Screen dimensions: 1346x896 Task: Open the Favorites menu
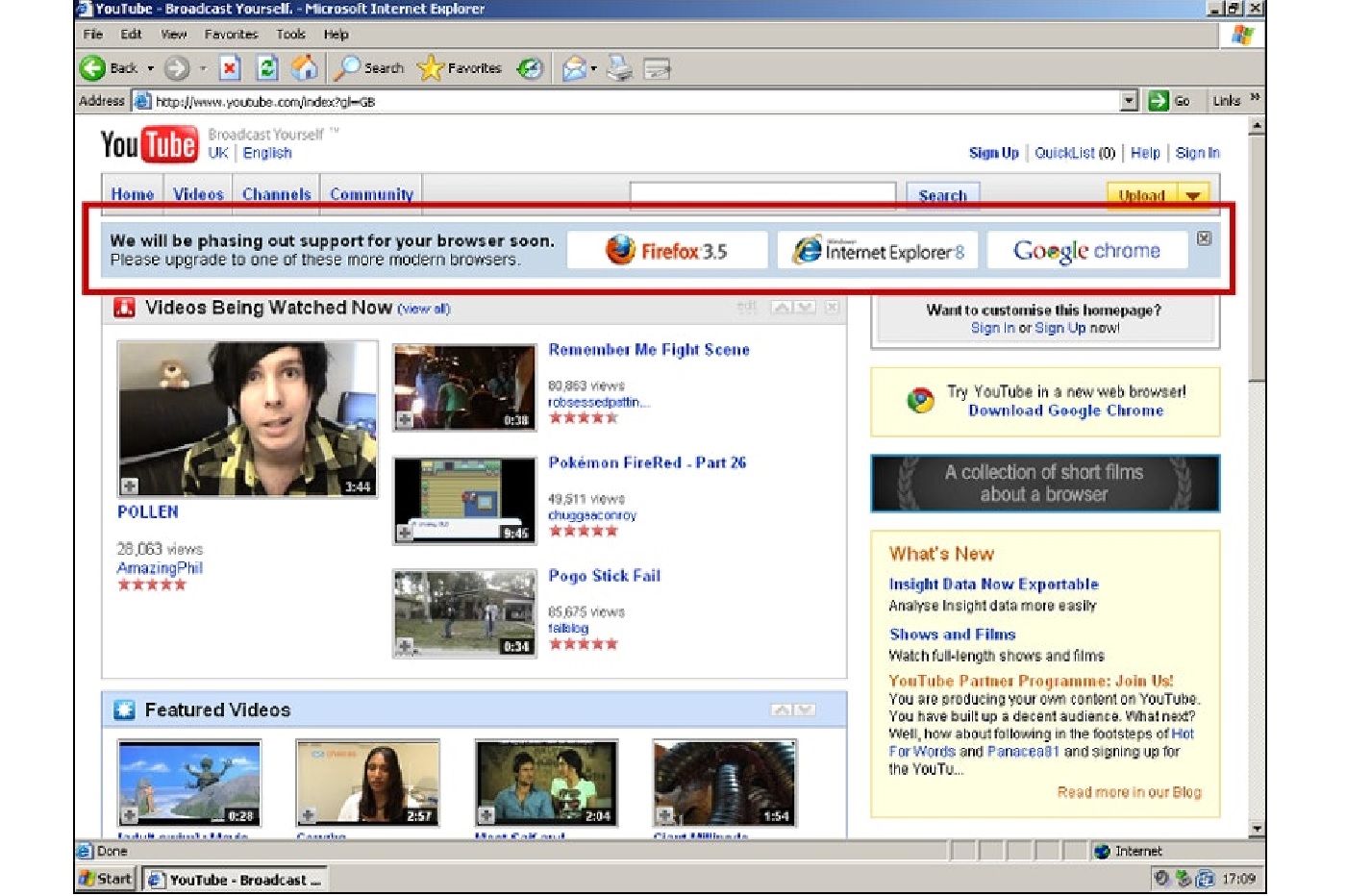pyautogui.click(x=232, y=35)
